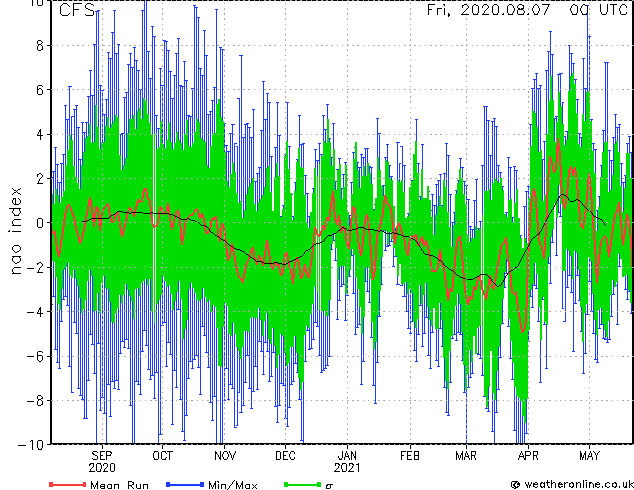
Task: Click the nao index axis title
Action: (15, 231)
